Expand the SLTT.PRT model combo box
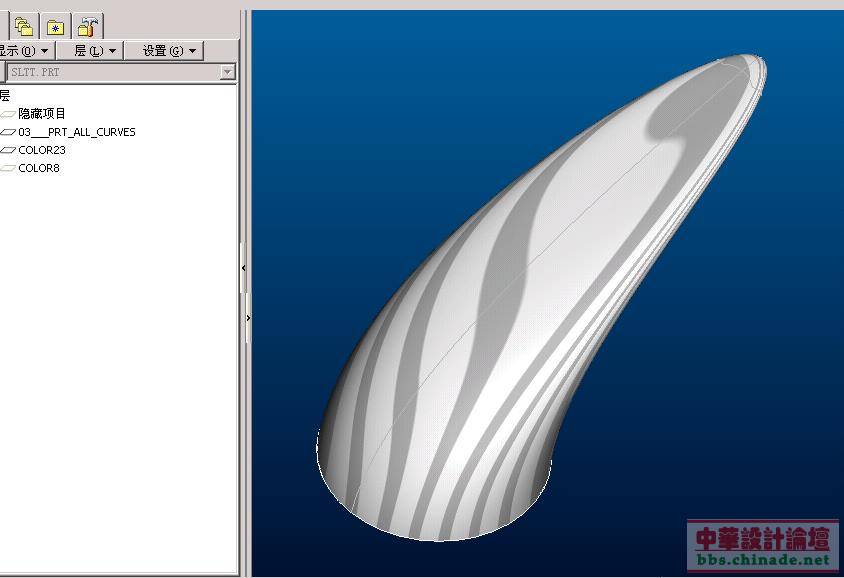Viewport: 844px width, 578px height. coord(227,72)
